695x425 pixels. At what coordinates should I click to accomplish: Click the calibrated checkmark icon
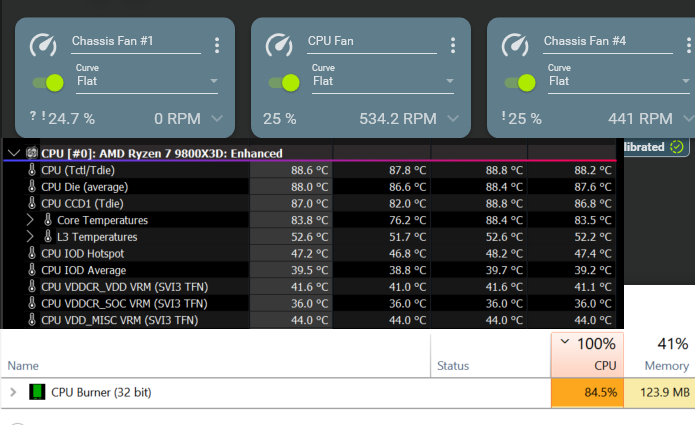coord(677,147)
